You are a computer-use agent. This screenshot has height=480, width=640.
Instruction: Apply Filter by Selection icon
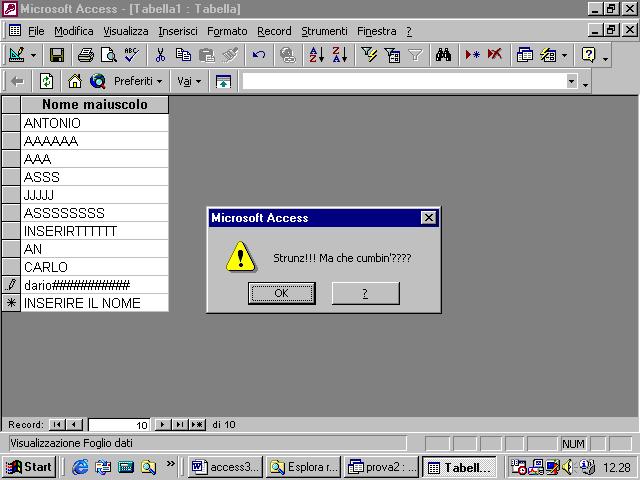point(369,55)
